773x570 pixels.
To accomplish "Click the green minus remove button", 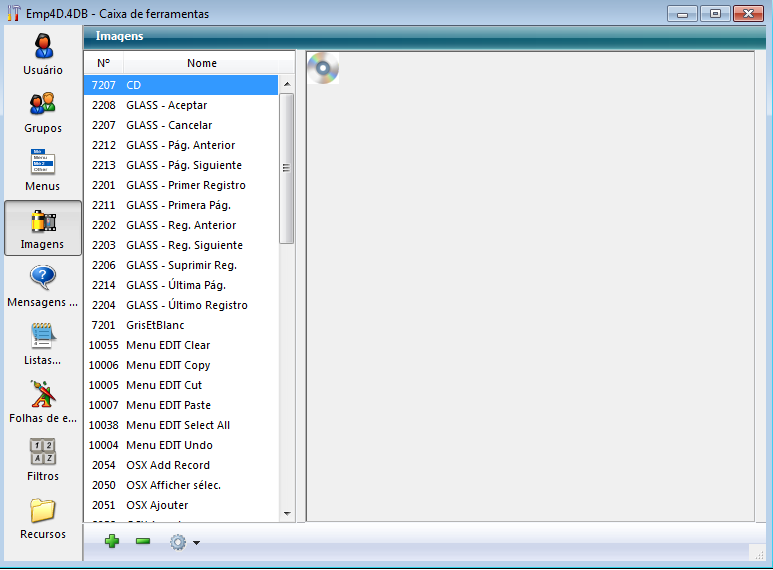I will tap(143, 541).
